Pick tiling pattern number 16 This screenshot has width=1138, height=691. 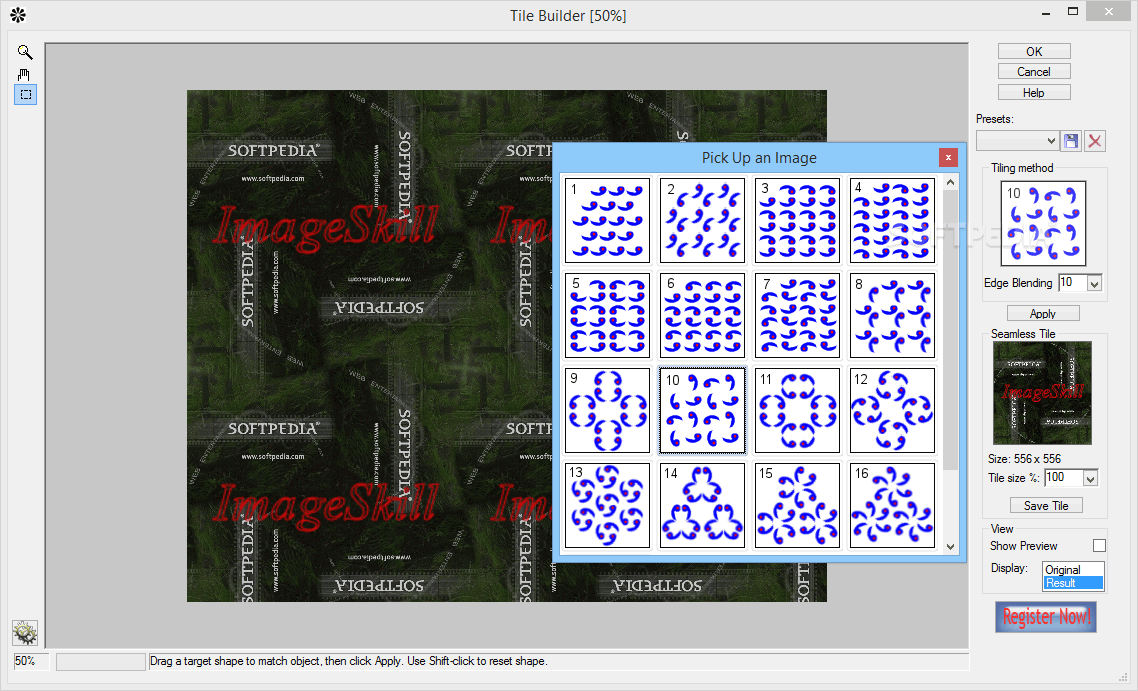893,505
